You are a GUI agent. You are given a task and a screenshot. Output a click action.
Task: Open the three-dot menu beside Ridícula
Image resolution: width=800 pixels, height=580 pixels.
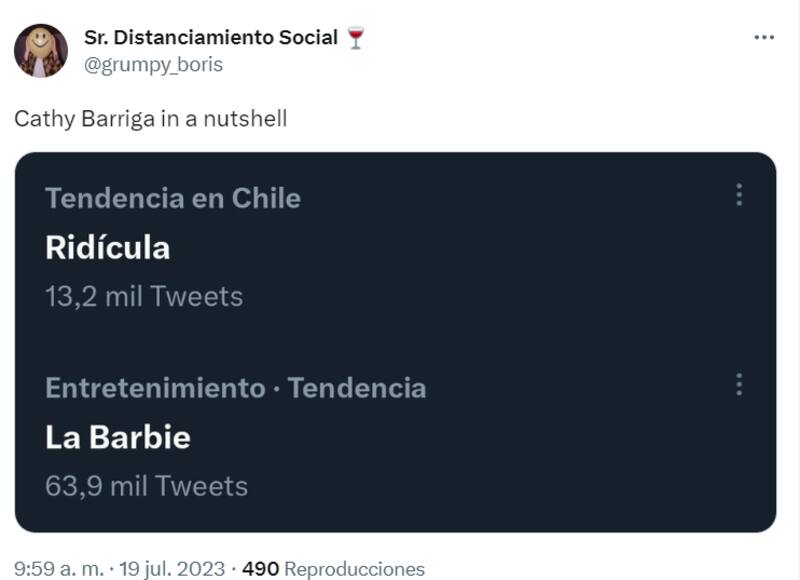pos(739,195)
